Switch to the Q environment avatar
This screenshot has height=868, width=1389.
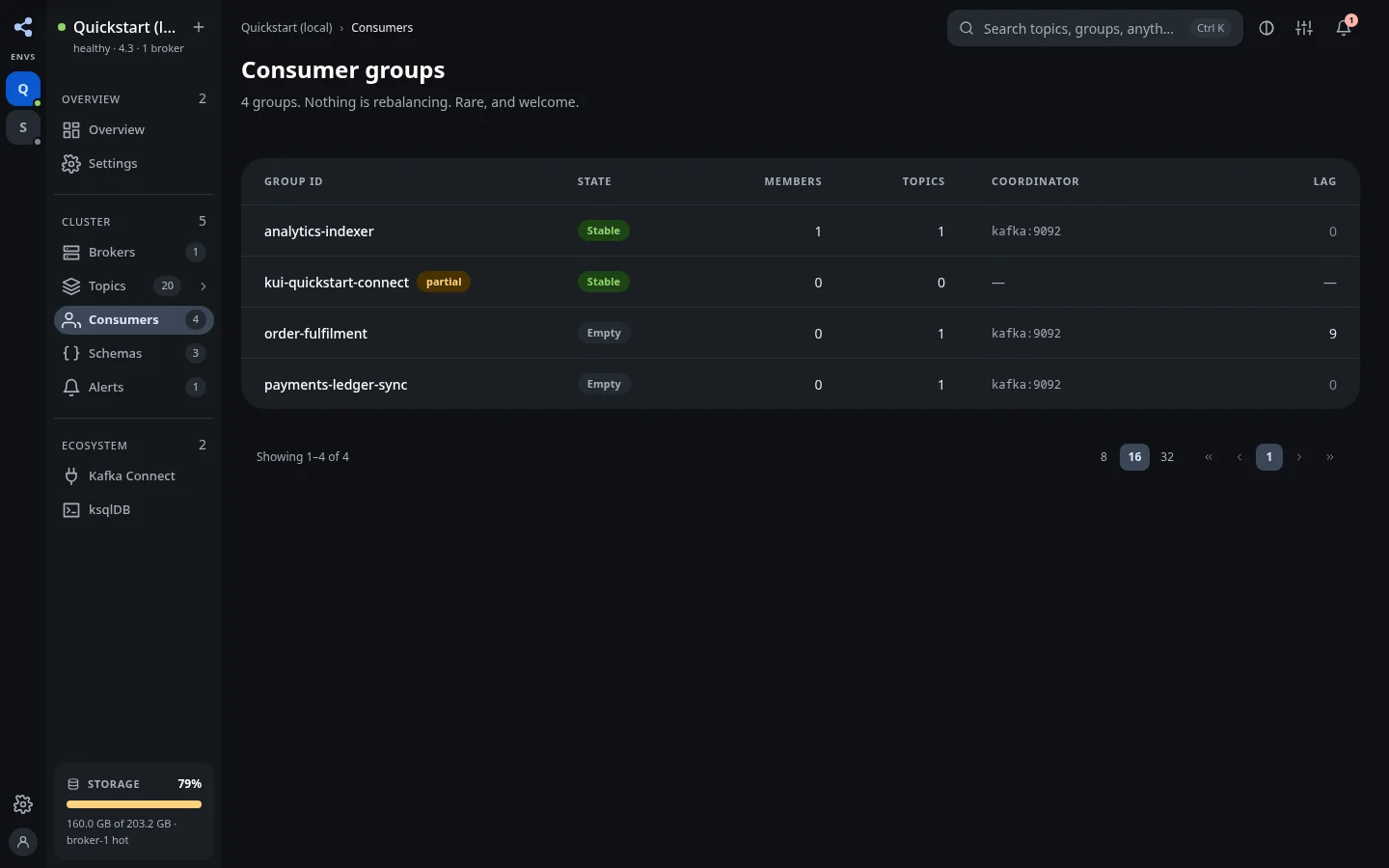(x=23, y=89)
